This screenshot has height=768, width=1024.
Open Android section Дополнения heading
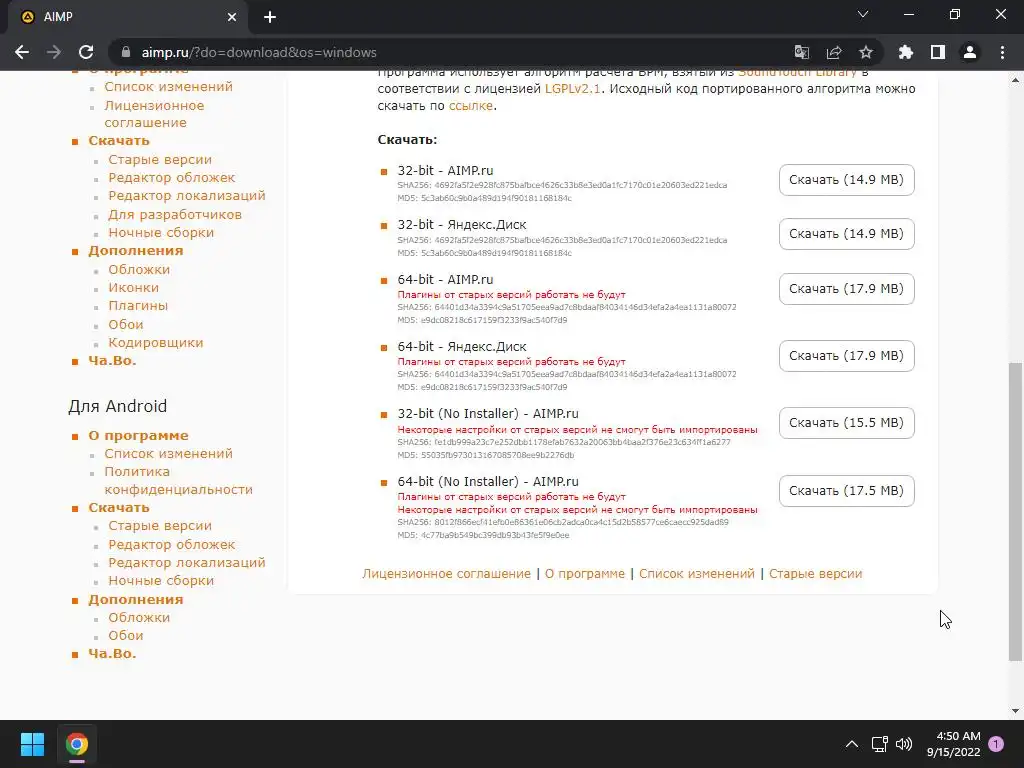(136, 600)
